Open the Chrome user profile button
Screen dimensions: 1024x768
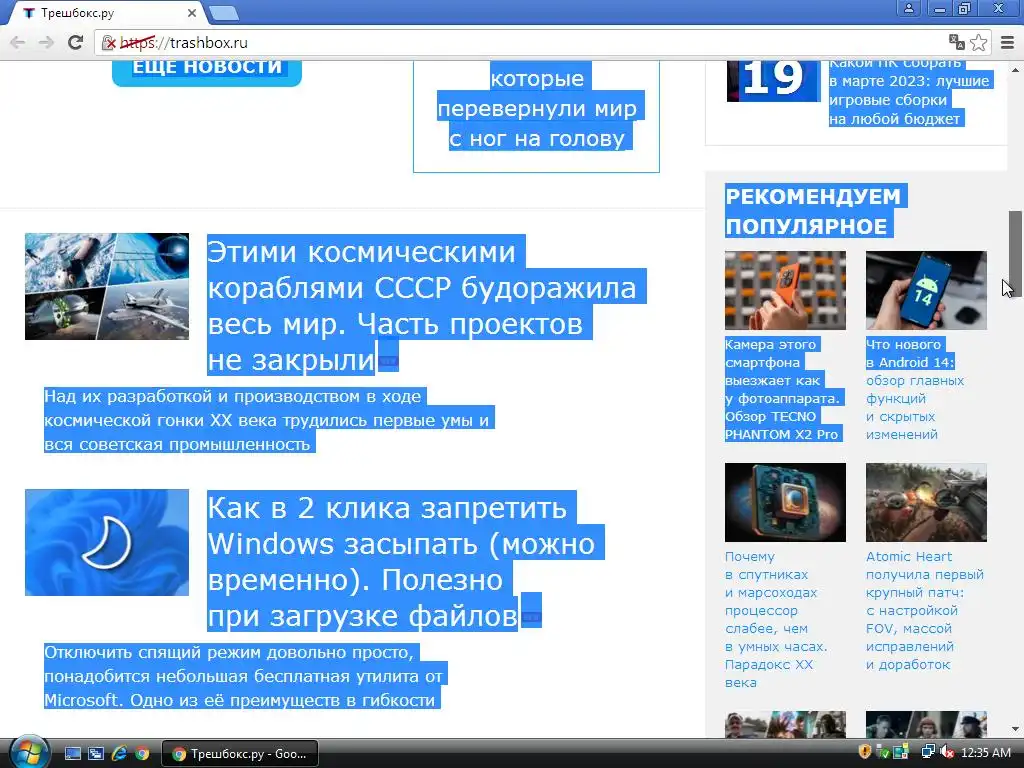(908, 8)
